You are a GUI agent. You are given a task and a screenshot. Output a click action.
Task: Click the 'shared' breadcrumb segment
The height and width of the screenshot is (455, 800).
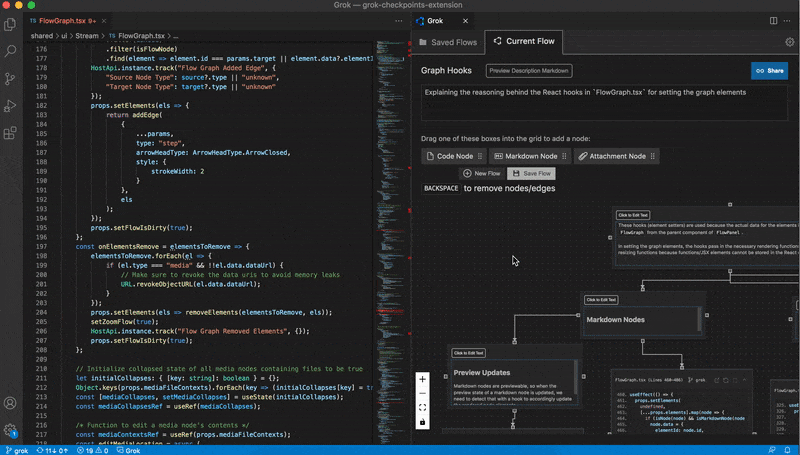tap(42, 36)
